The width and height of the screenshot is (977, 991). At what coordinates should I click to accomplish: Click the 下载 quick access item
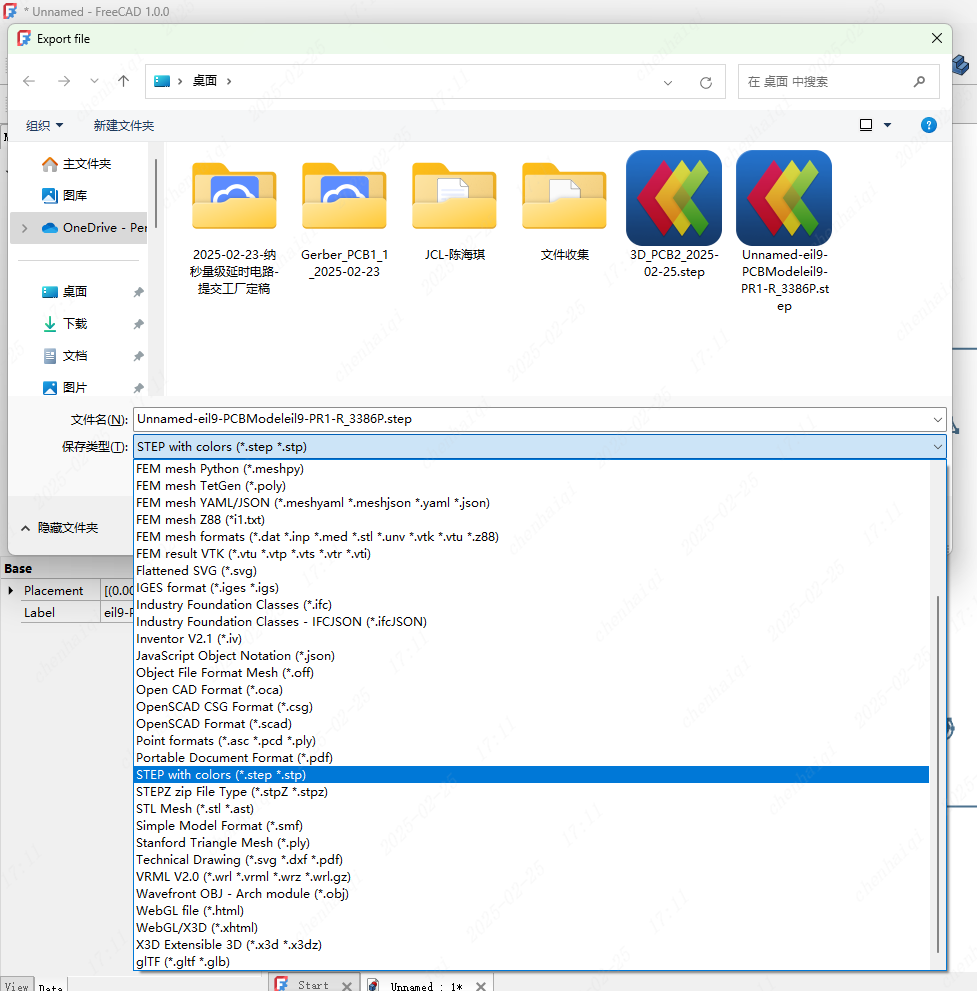[x=75, y=324]
